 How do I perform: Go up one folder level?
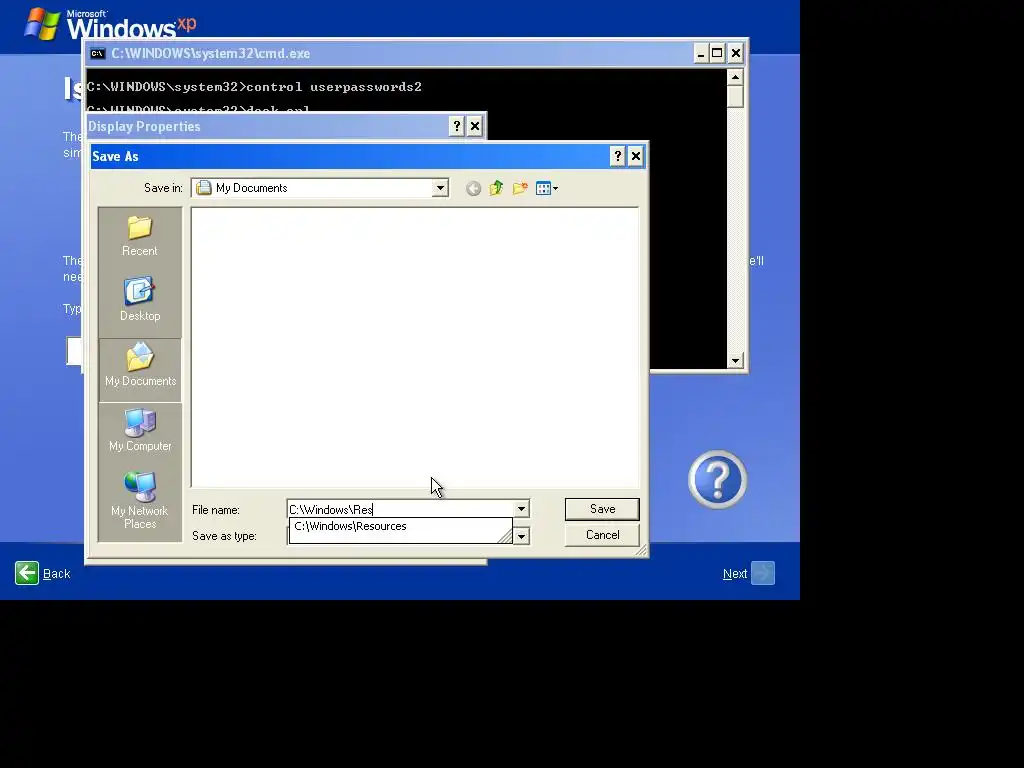(x=496, y=189)
